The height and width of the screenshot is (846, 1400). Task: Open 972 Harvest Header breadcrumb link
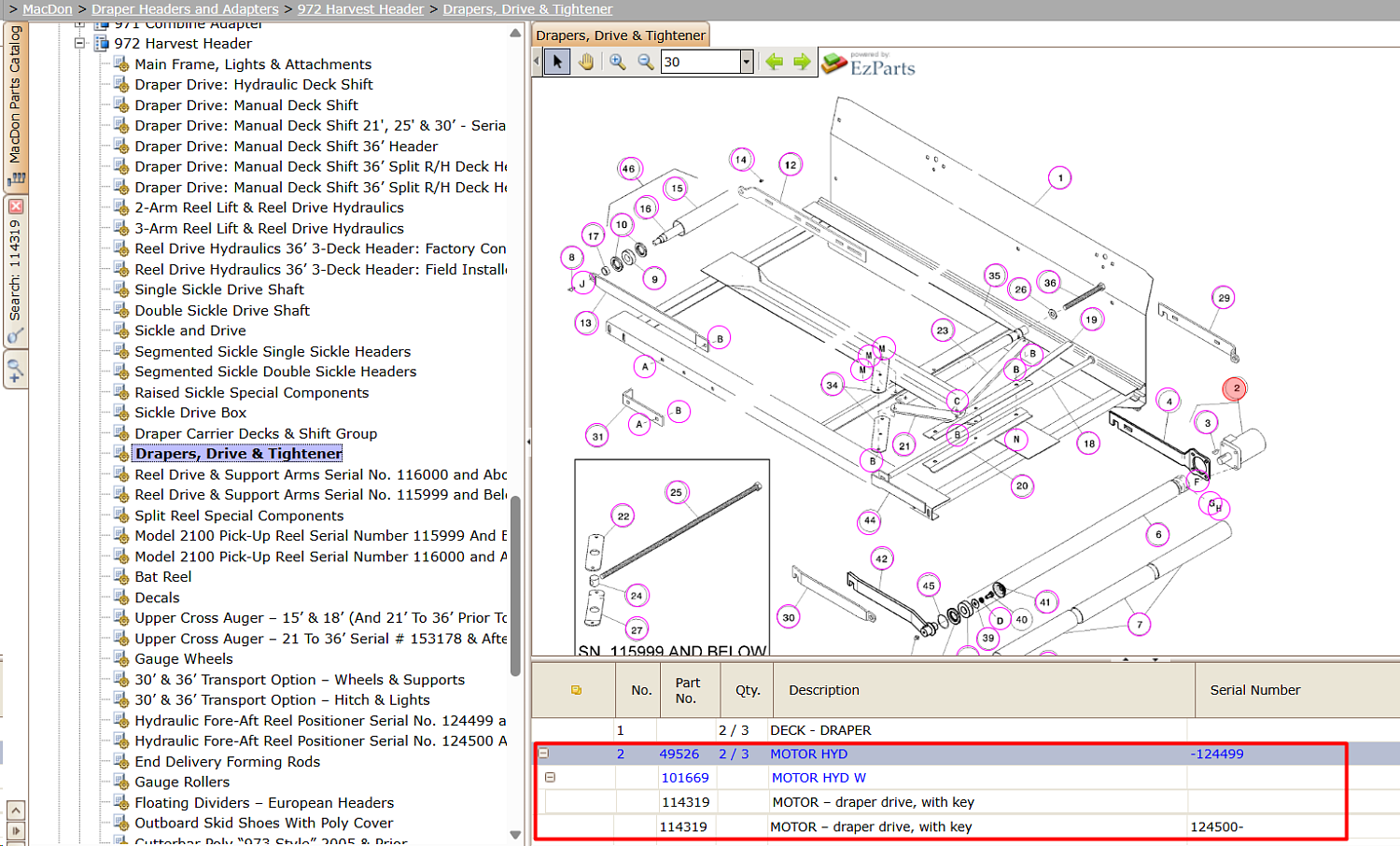pos(360,9)
